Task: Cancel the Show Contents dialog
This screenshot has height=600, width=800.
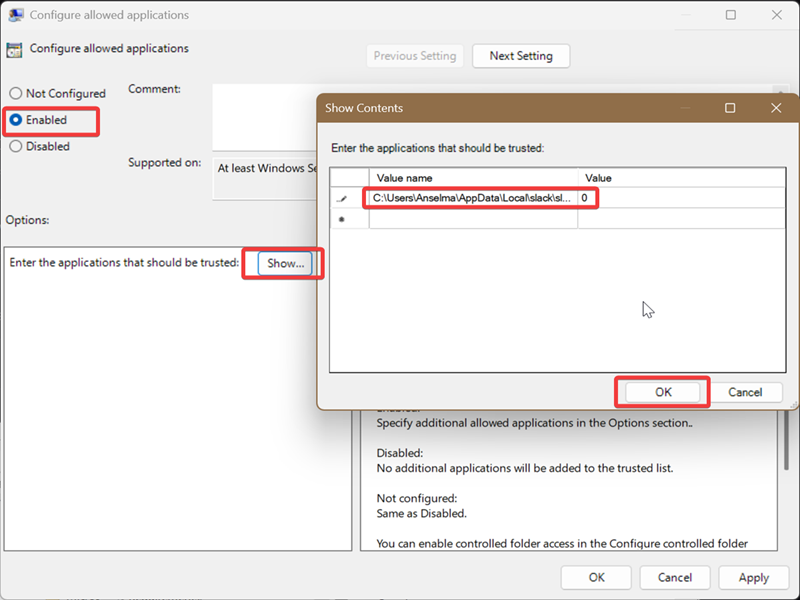Action: [x=745, y=392]
